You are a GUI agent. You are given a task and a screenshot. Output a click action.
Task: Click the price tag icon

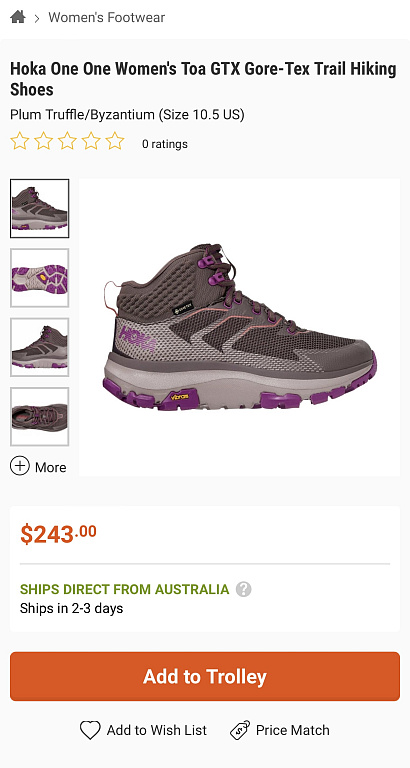coord(240,730)
